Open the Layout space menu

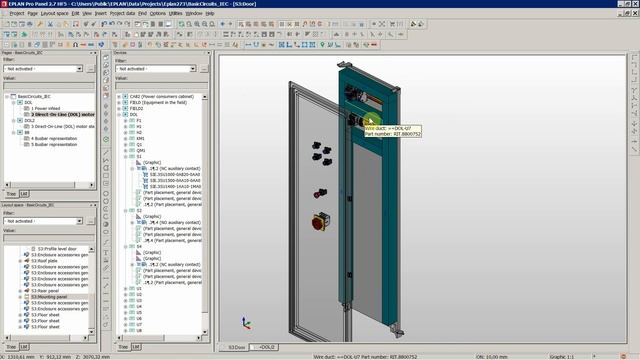click(x=55, y=13)
